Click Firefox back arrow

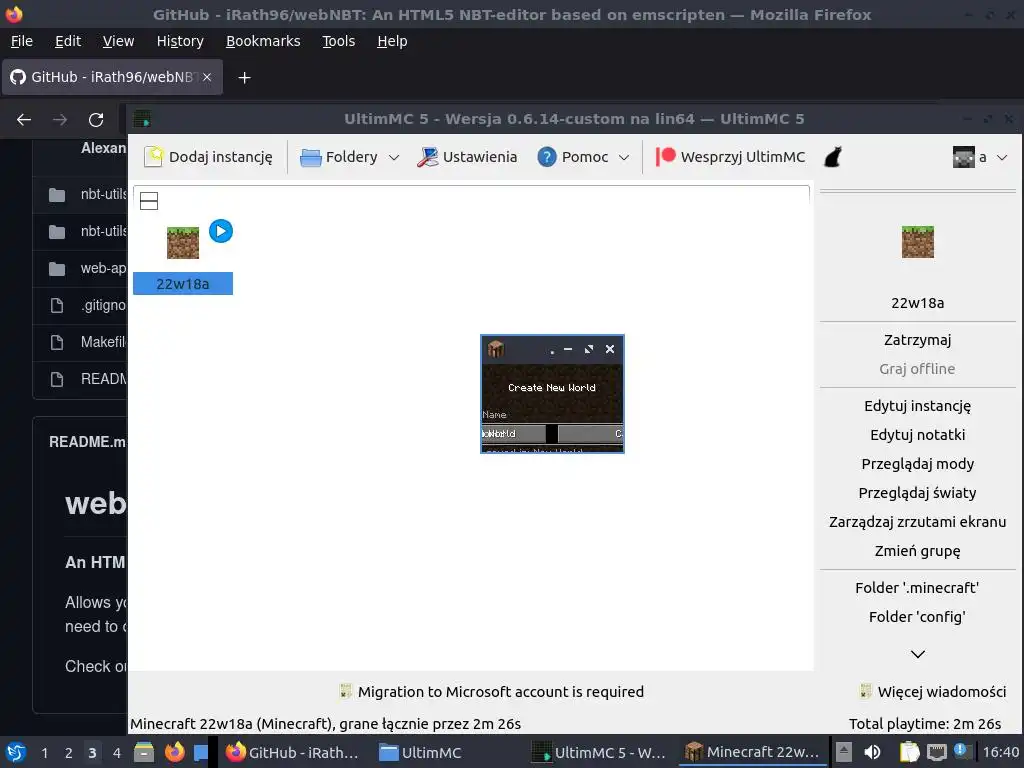click(x=24, y=120)
